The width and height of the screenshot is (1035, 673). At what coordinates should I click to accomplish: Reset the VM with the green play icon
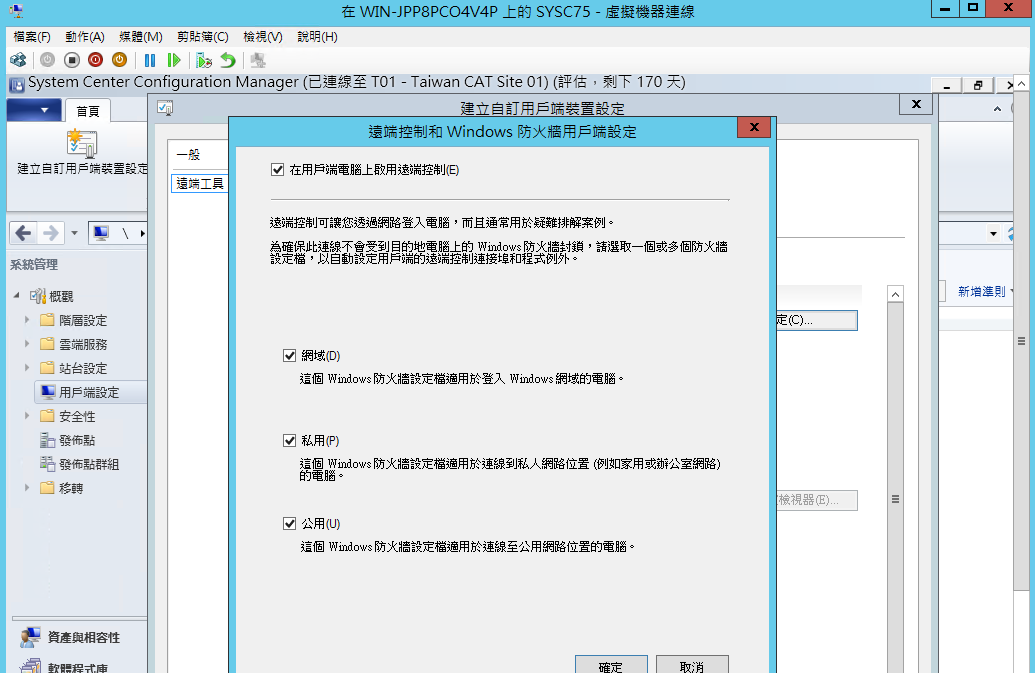pyautogui.click(x=174, y=60)
